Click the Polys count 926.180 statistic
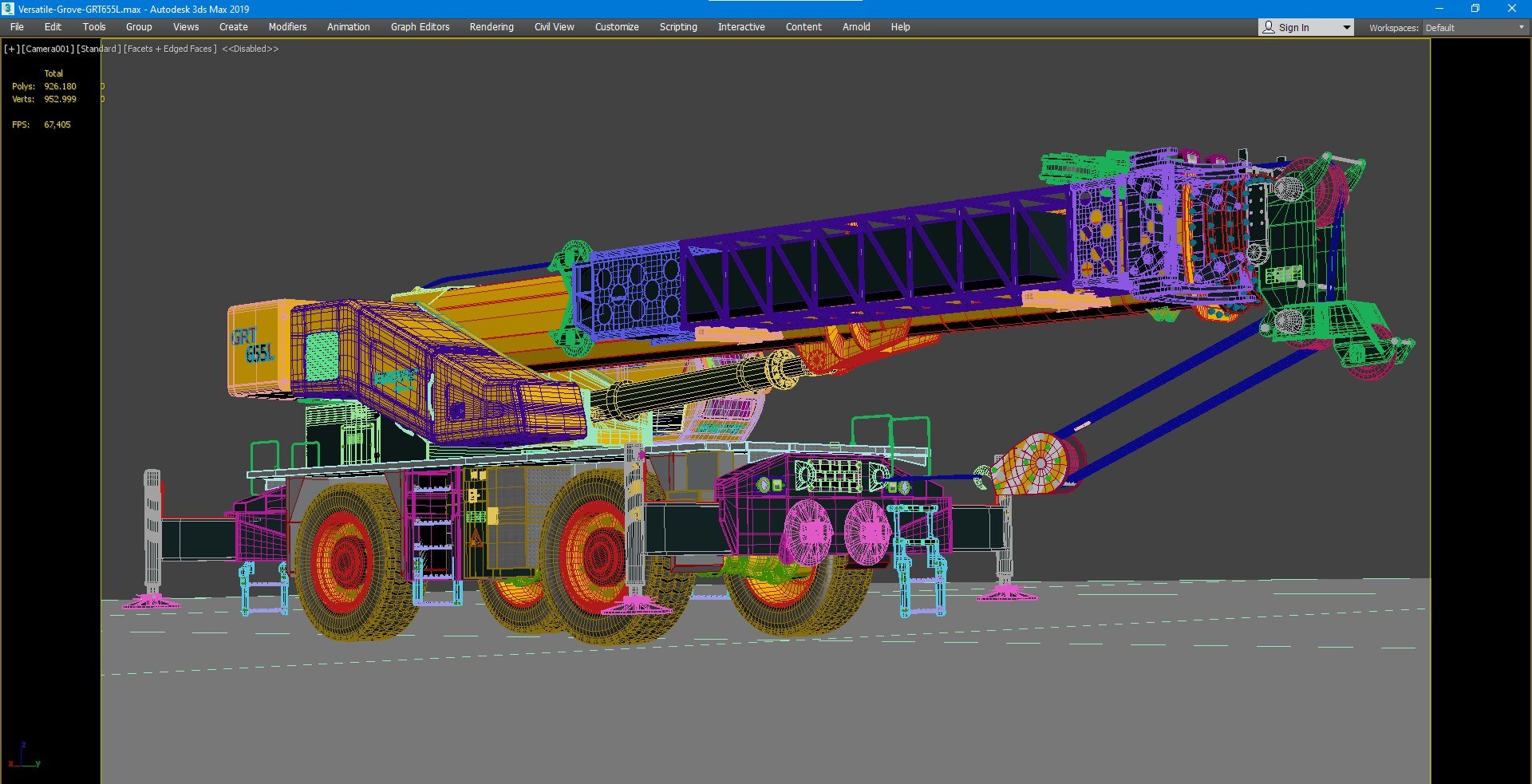1532x784 pixels. [60, 86]
